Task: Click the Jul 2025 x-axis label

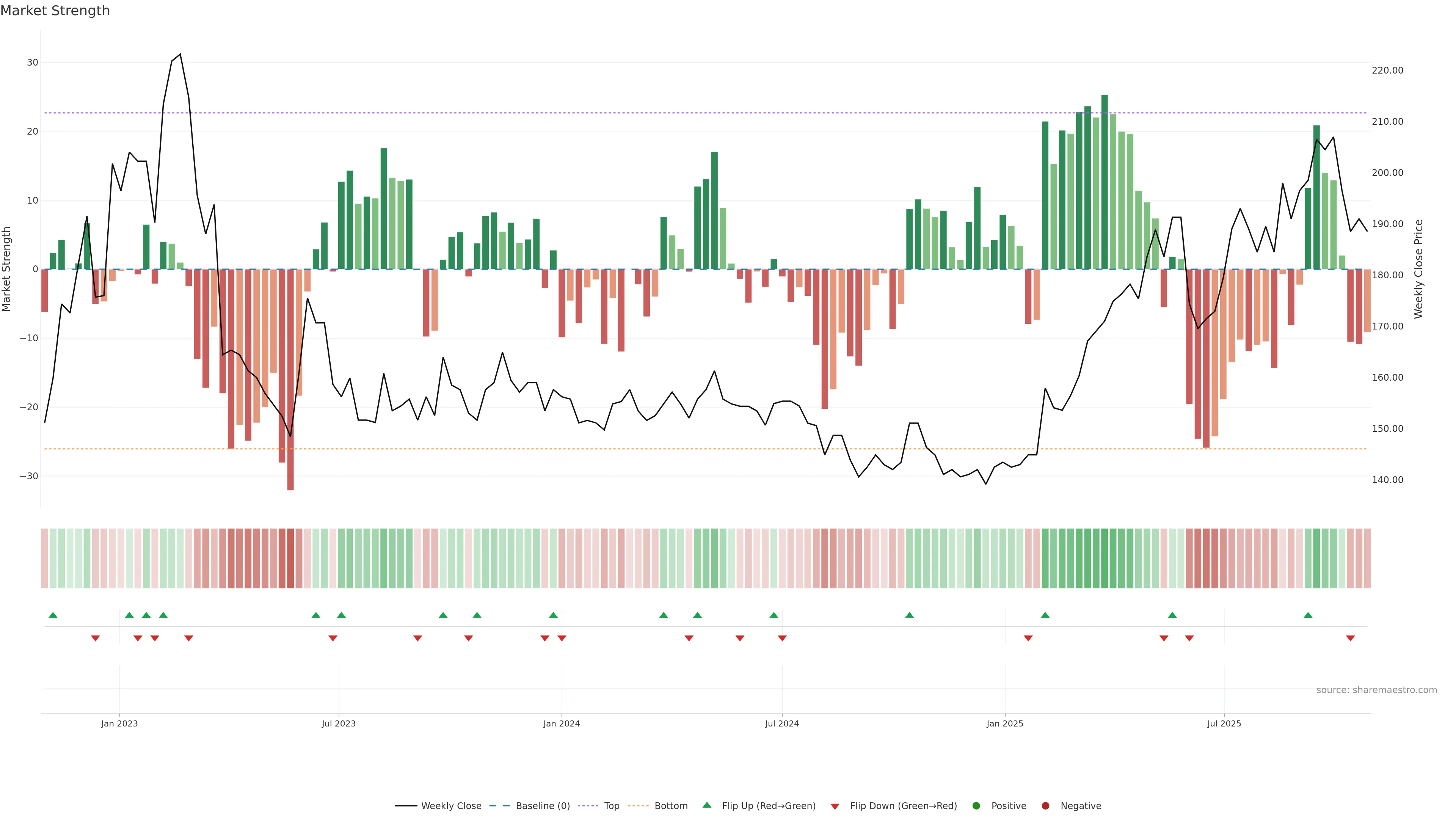Action: tap(1224, 723)
